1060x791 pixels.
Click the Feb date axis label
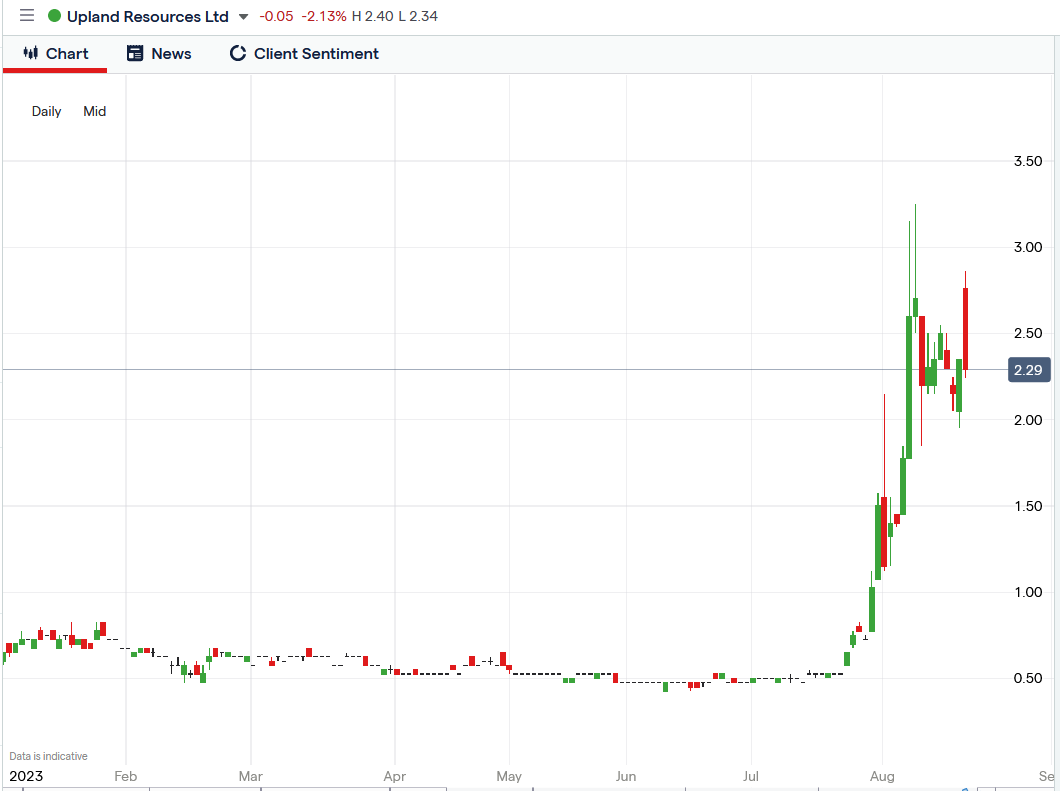126,776
